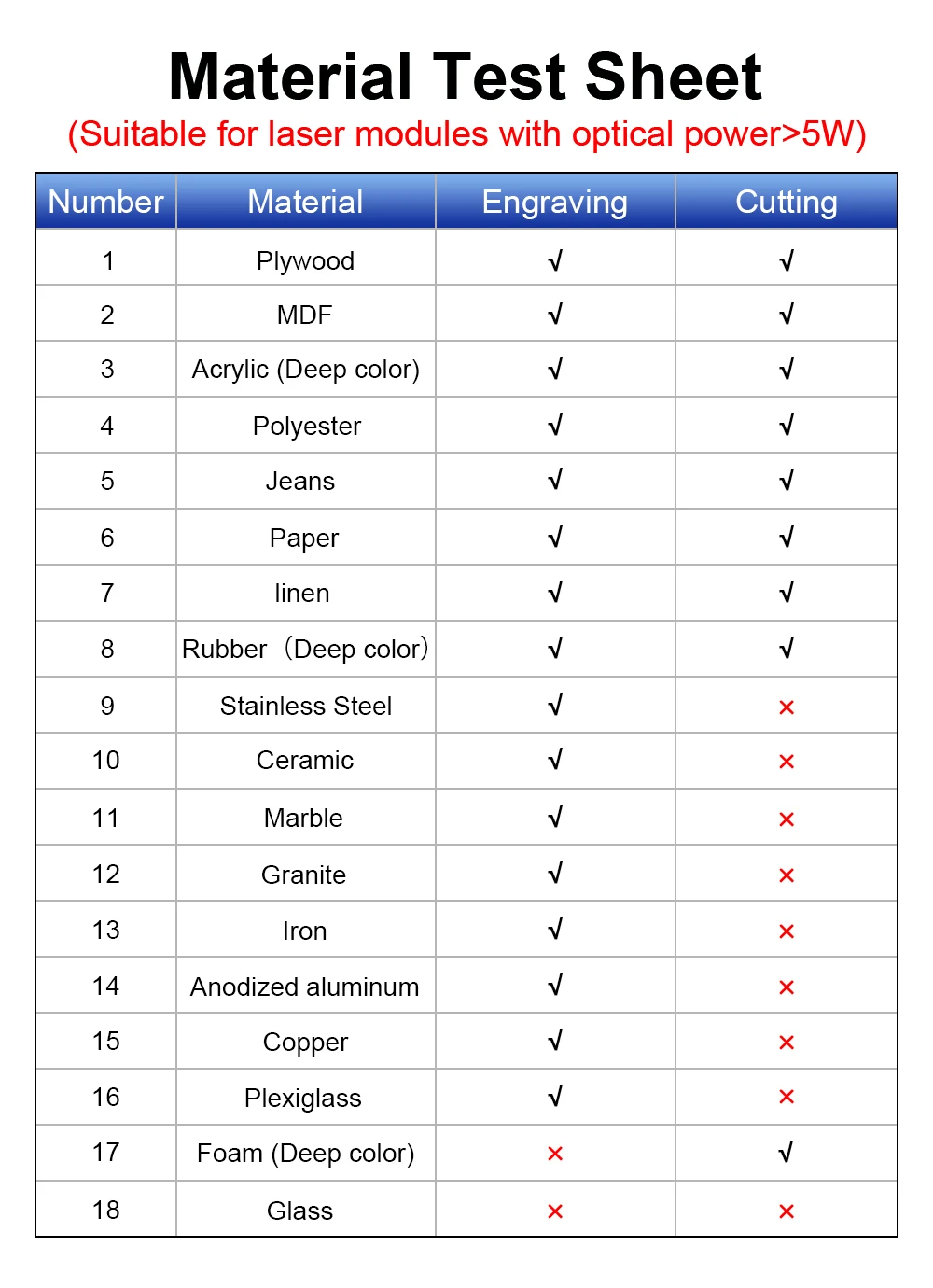Screen dimensions: 933x1288
Task: Select the Material column header
Action: coord(306,202)
